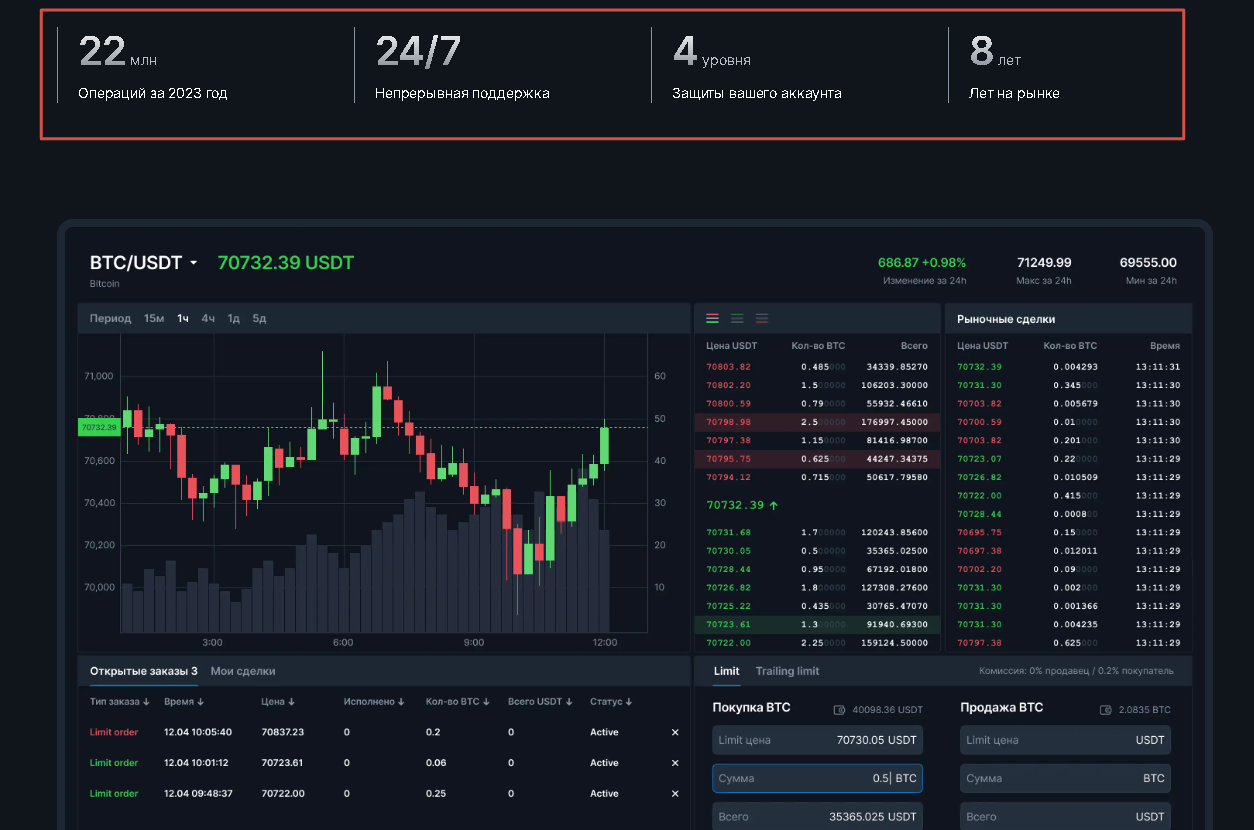Select ask row priced 70800.59
This screenshot has height=830, width=1254.
tap(817, 404)
